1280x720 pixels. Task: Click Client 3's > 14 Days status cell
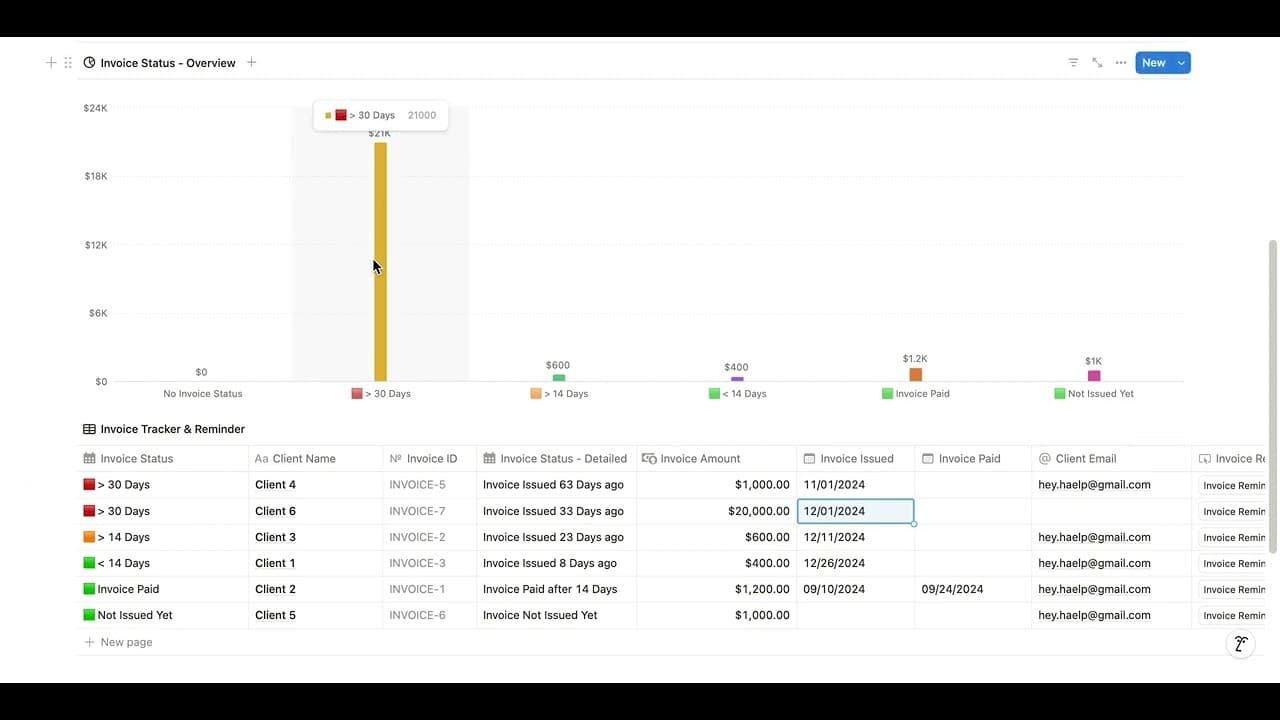click(x=163, y=537)
